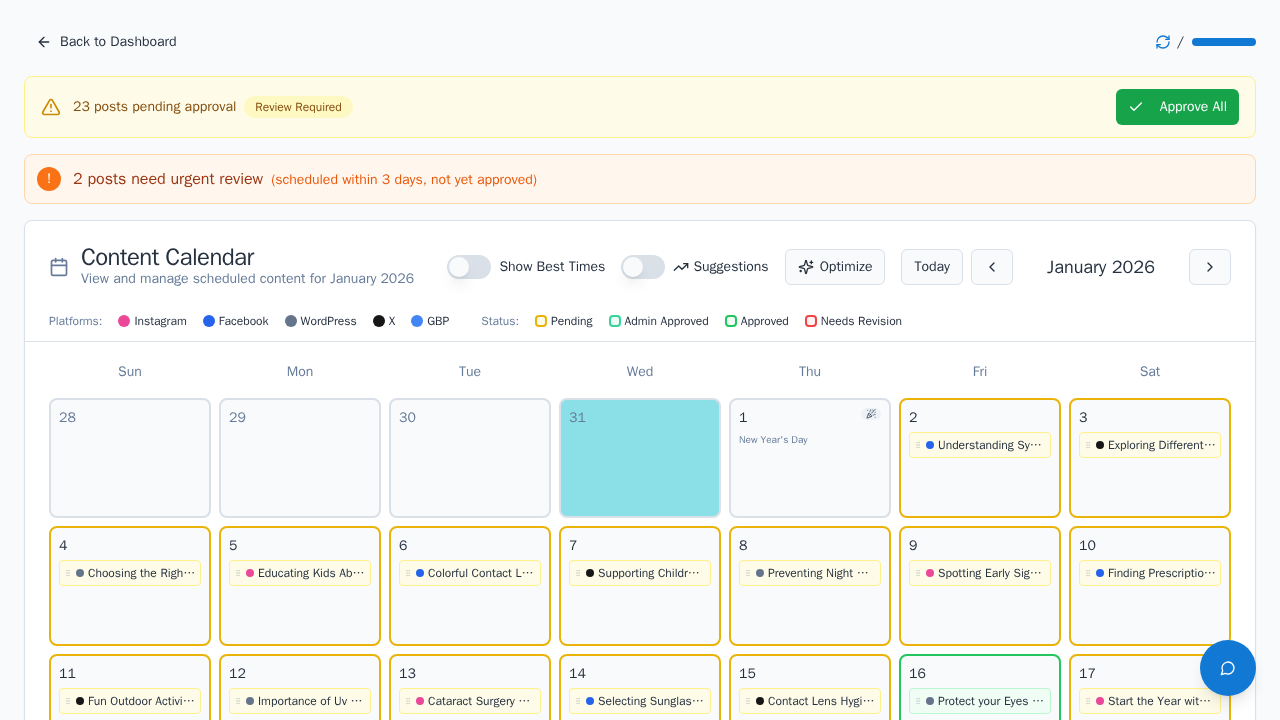Image resolution: width=1280 pixels, height=720 pixels.
Task: Go back a month with the left chevron
Action: point(991,267)
